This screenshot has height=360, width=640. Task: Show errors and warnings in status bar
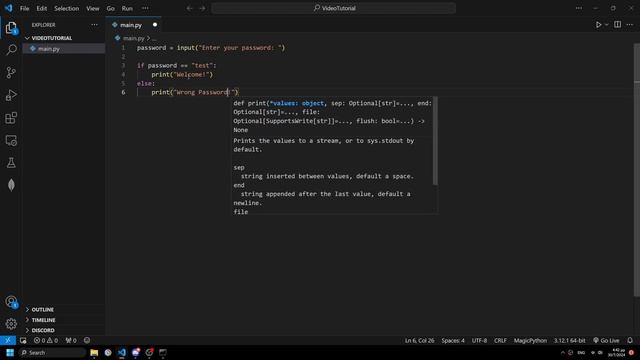(x=46, y=340)
